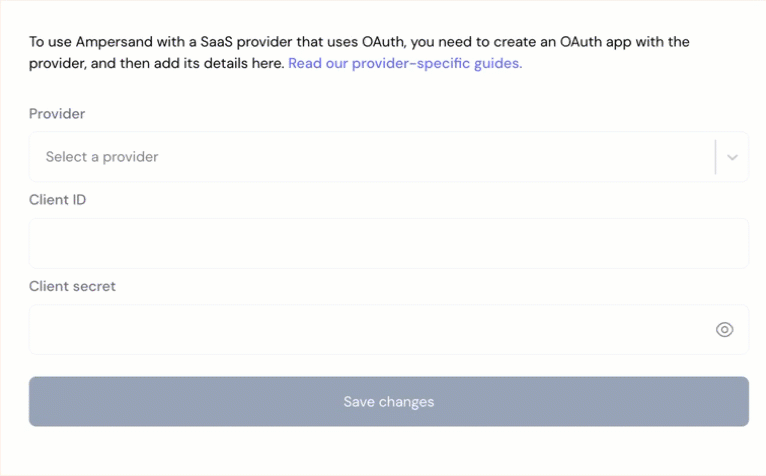766x476 pixels.
Task: Click the downward caret of Provider selector
Action: [732, 157]
